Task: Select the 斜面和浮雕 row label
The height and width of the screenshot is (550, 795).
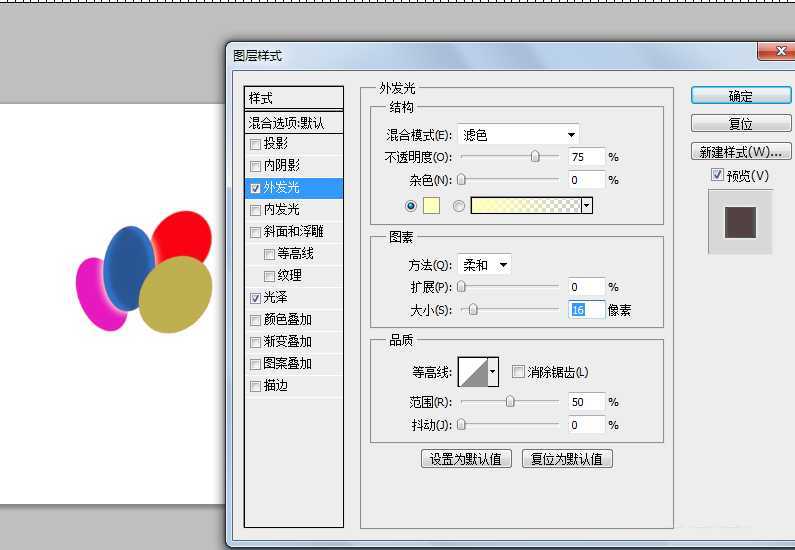Action: click(294, 232)
